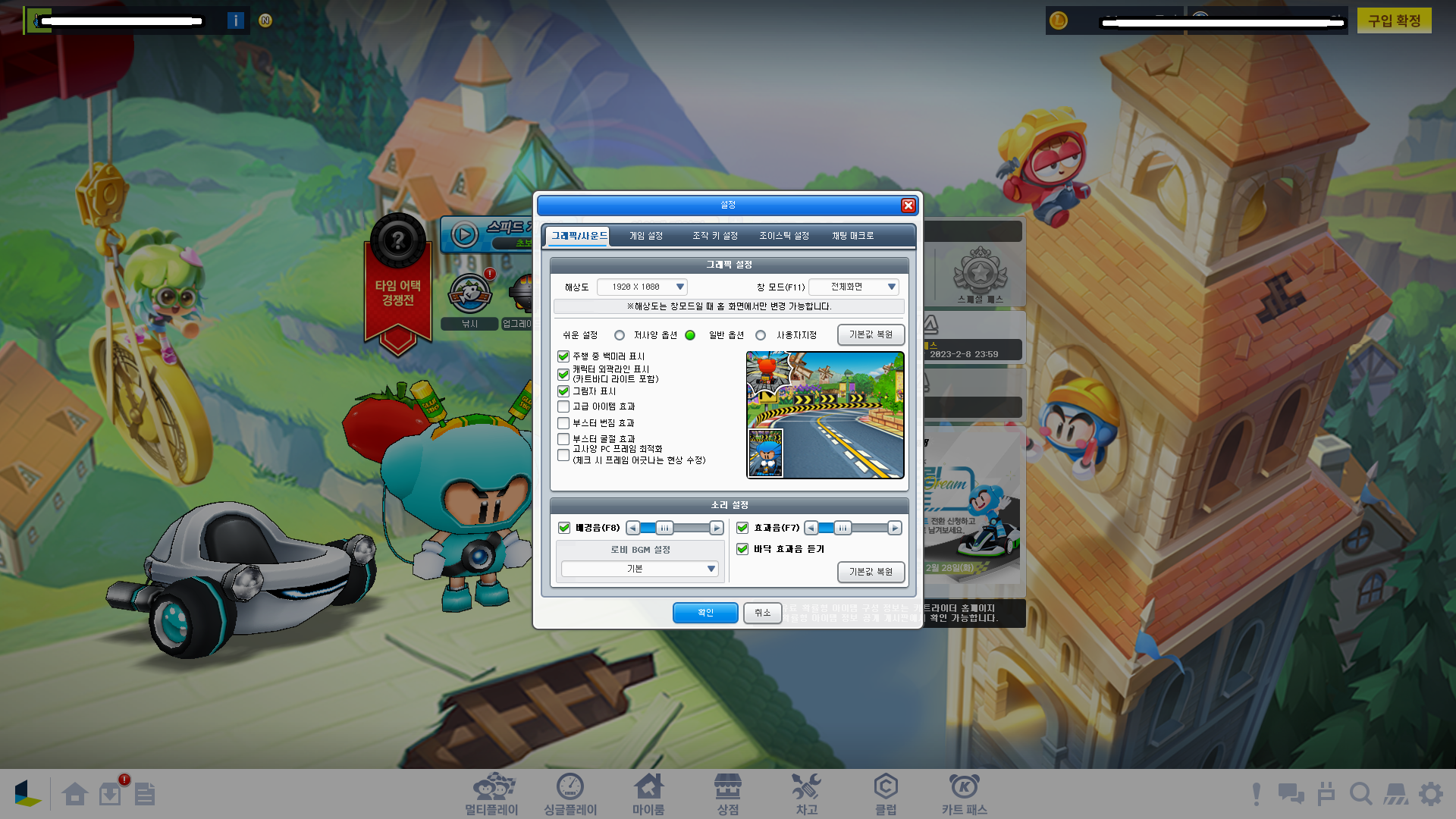Confirm settings with 확인 button
Screen dimensions: 1456x819
(705, 613)
